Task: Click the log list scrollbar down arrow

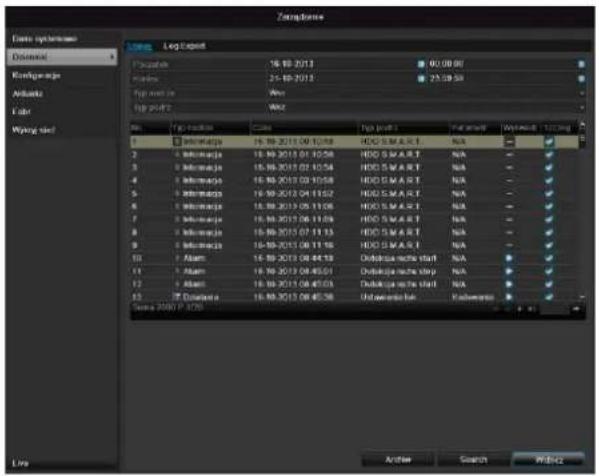Action: pyautogui.click(x=582, y=297)
